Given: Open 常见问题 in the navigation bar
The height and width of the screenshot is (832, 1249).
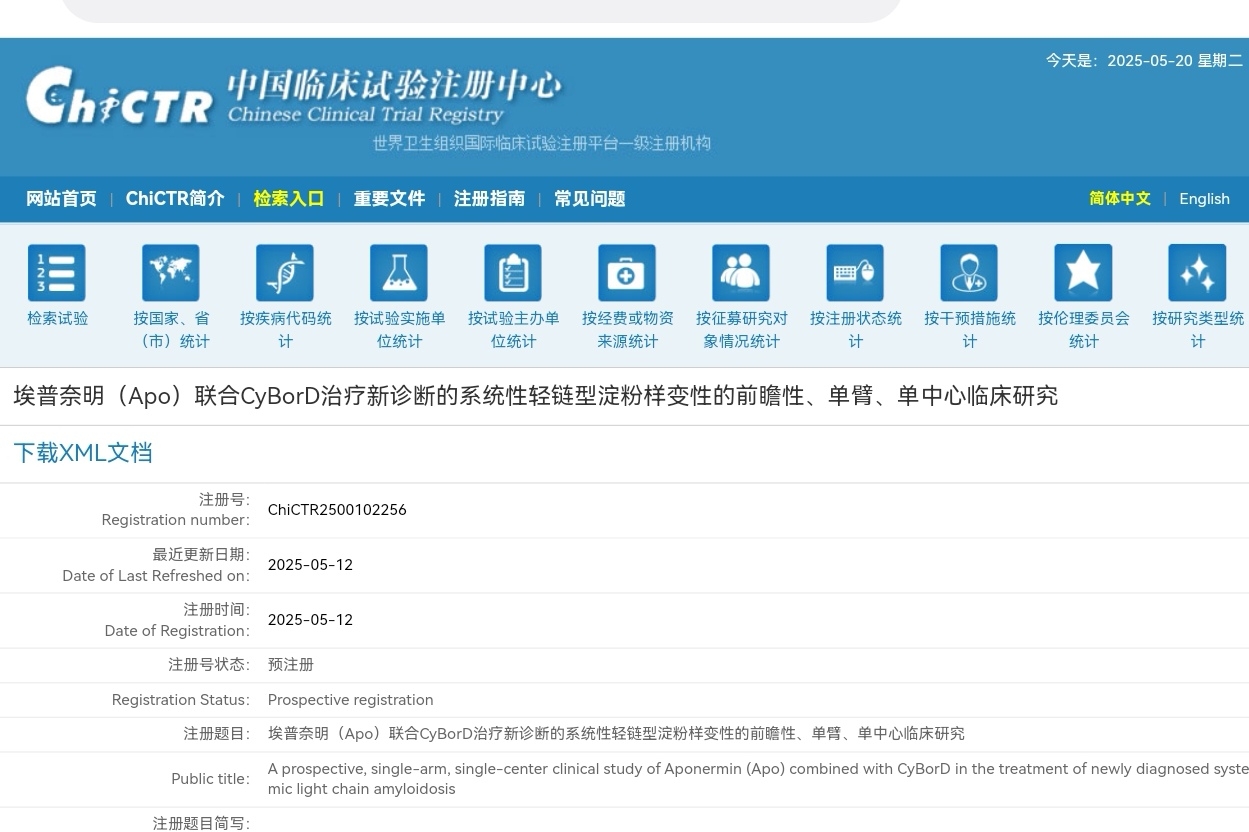Looking at the screenshot, I should (590, 199).
